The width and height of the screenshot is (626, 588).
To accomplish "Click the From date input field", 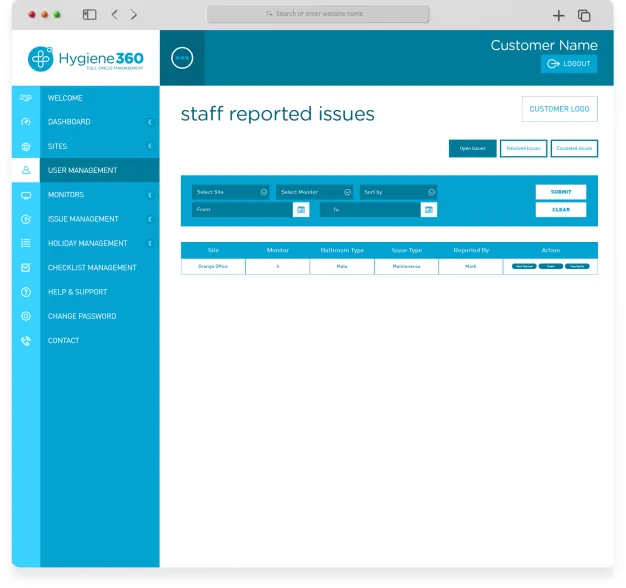I will 242,210.
